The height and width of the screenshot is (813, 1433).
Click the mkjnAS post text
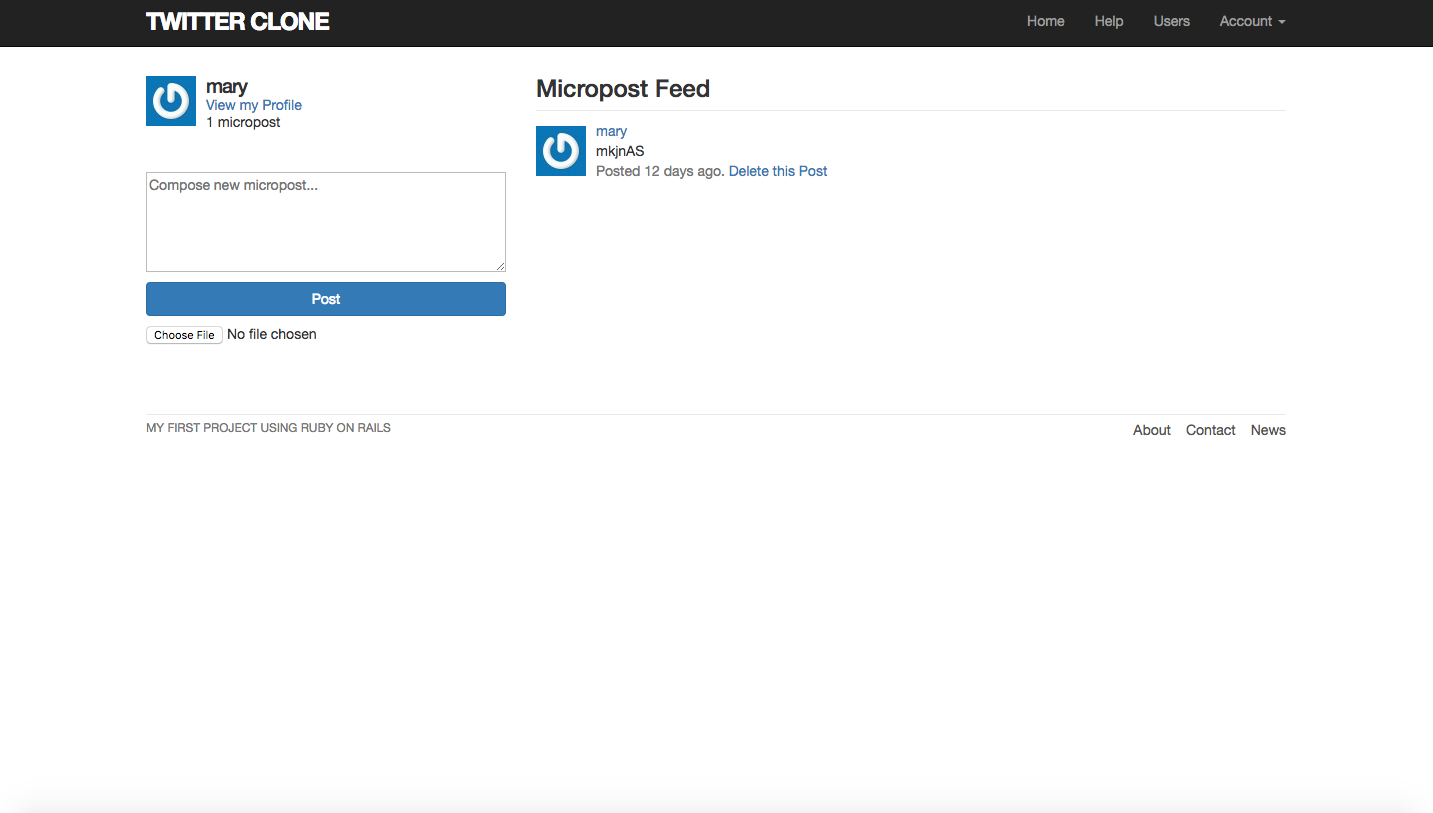click(620, 151)
